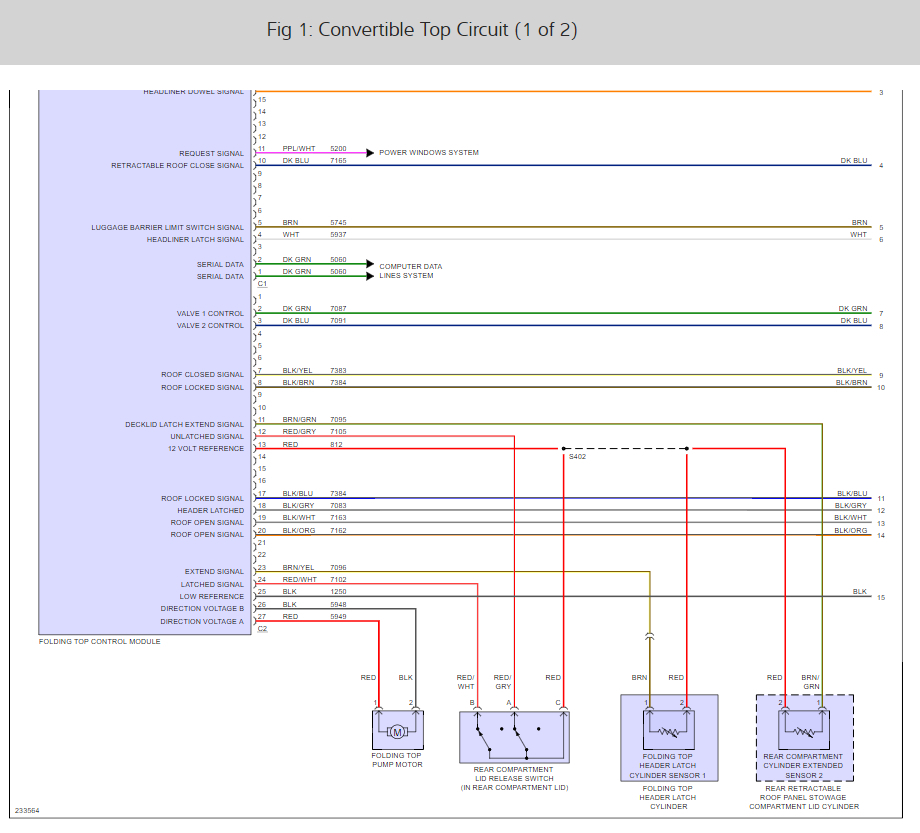The height and width of the screenshot is (833, 920).
Task: Click the VALVE 2 CONTROL label
Action: click(x=210, y=326)
